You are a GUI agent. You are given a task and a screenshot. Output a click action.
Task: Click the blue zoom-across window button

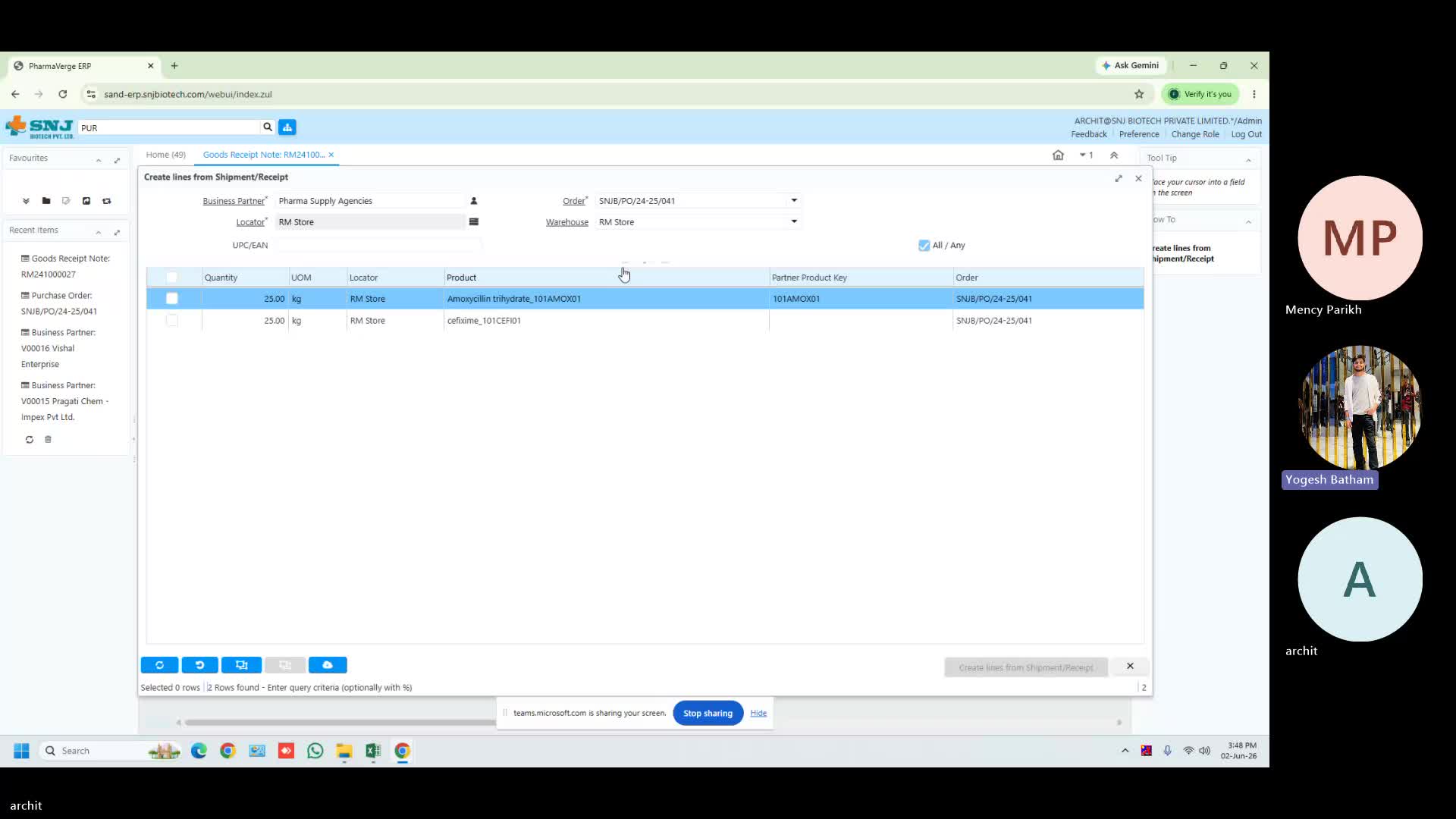point(242,665)
